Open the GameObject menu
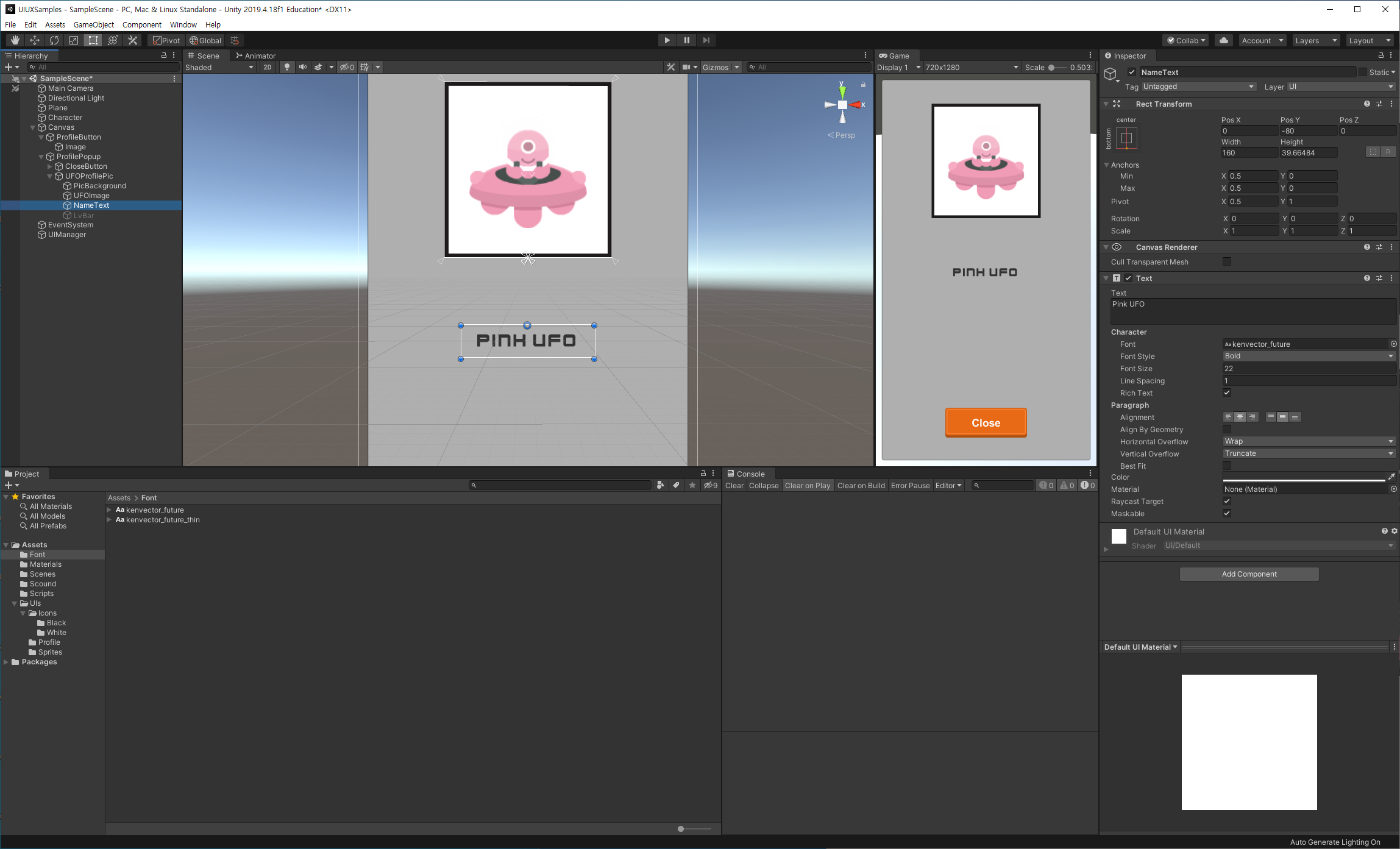Viewport: 1400px width, 849px height. pyautogui.click(x=93, y=24)
